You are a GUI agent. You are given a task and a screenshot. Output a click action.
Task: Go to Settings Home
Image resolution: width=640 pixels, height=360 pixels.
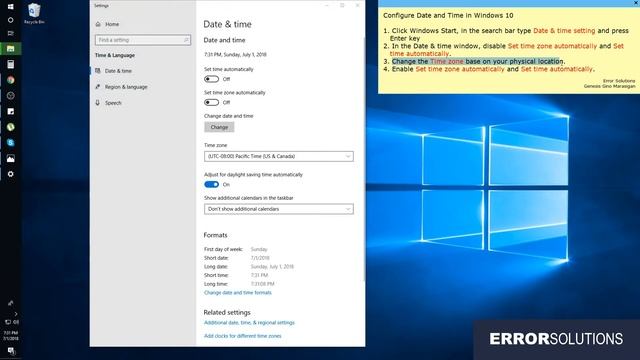coord(107,24)
